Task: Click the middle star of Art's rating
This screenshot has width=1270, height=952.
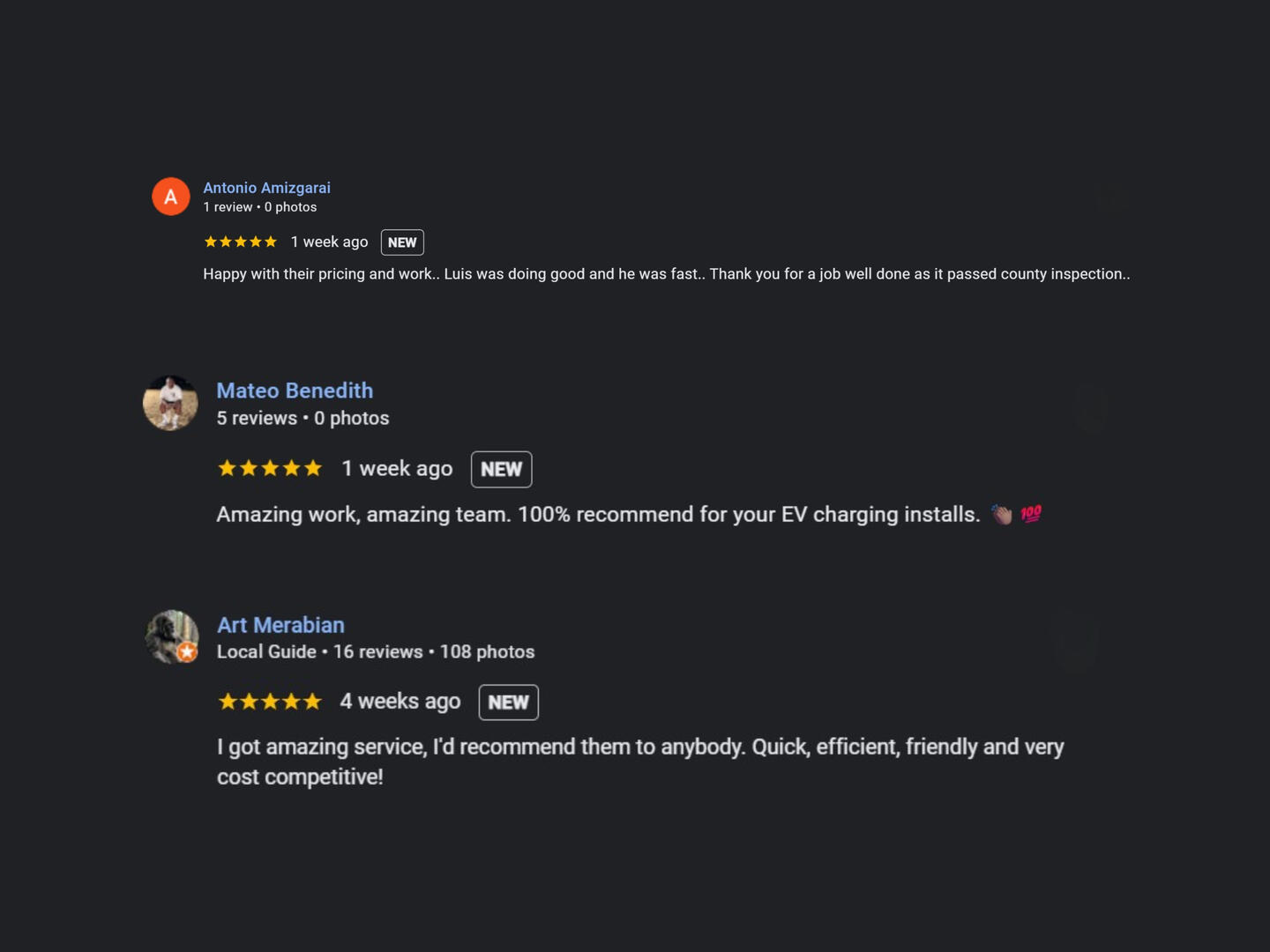Action: click(270, 701)
